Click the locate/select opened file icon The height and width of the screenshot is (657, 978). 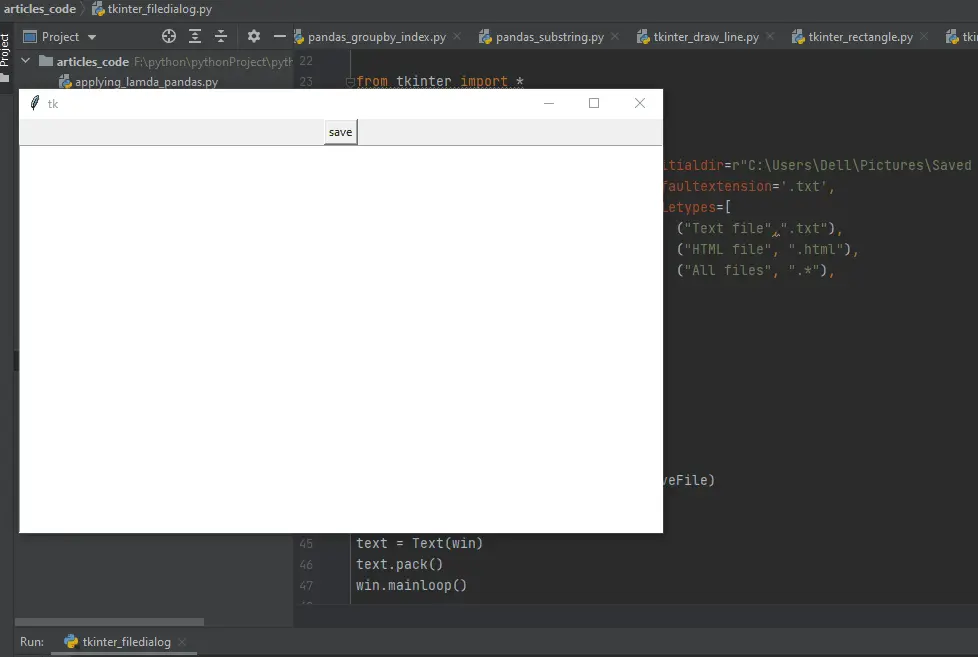(168, 36)
